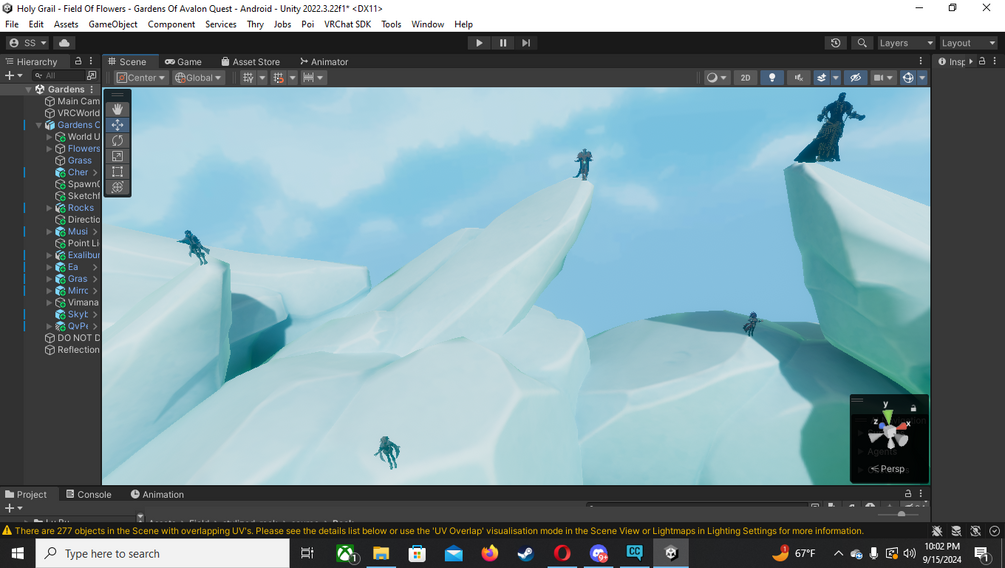Open the Layout dropdown
This screenshot has width=1005, height=568.
pos(968,43)
